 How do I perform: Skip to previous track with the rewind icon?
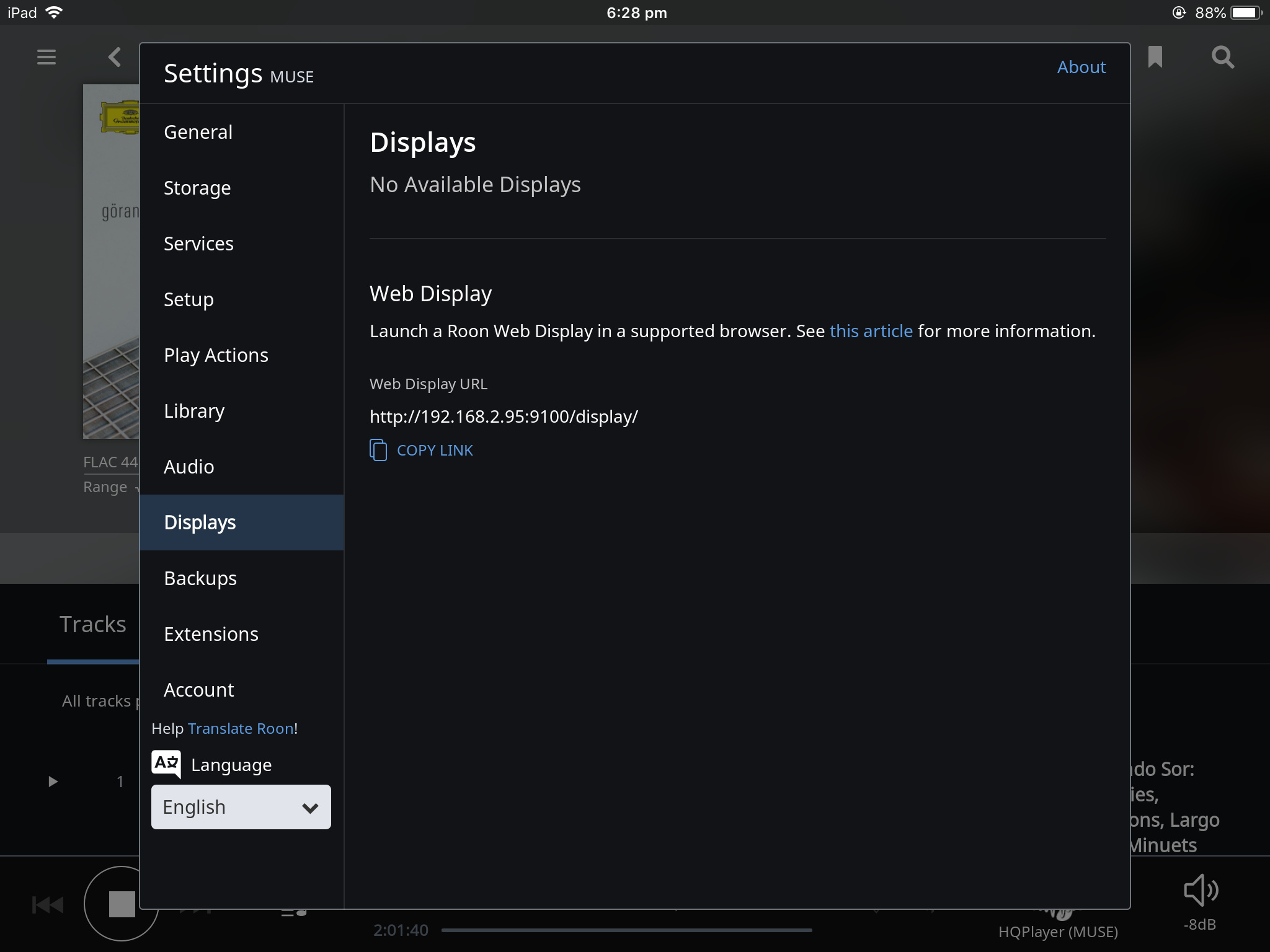[x=48, y=905]
